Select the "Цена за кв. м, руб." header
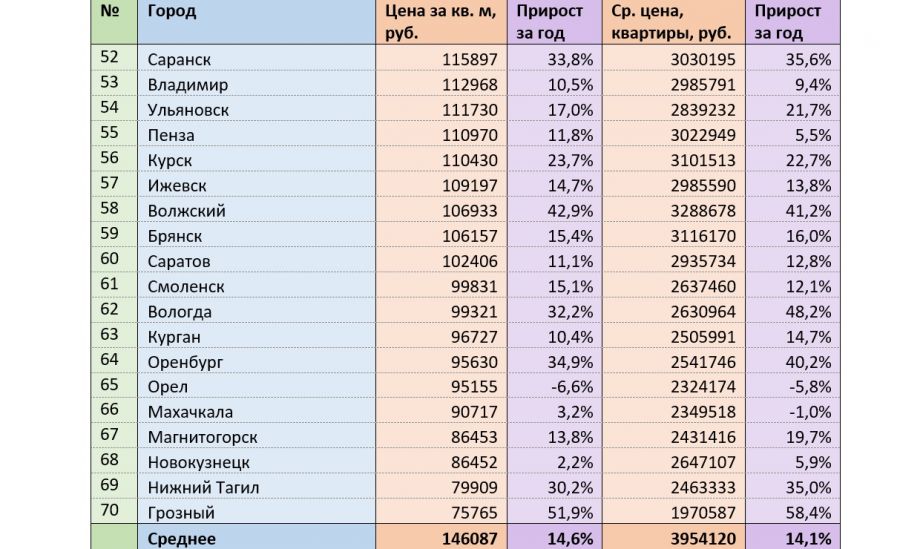This screenshot has height=549, width=900. click(440, 22)
